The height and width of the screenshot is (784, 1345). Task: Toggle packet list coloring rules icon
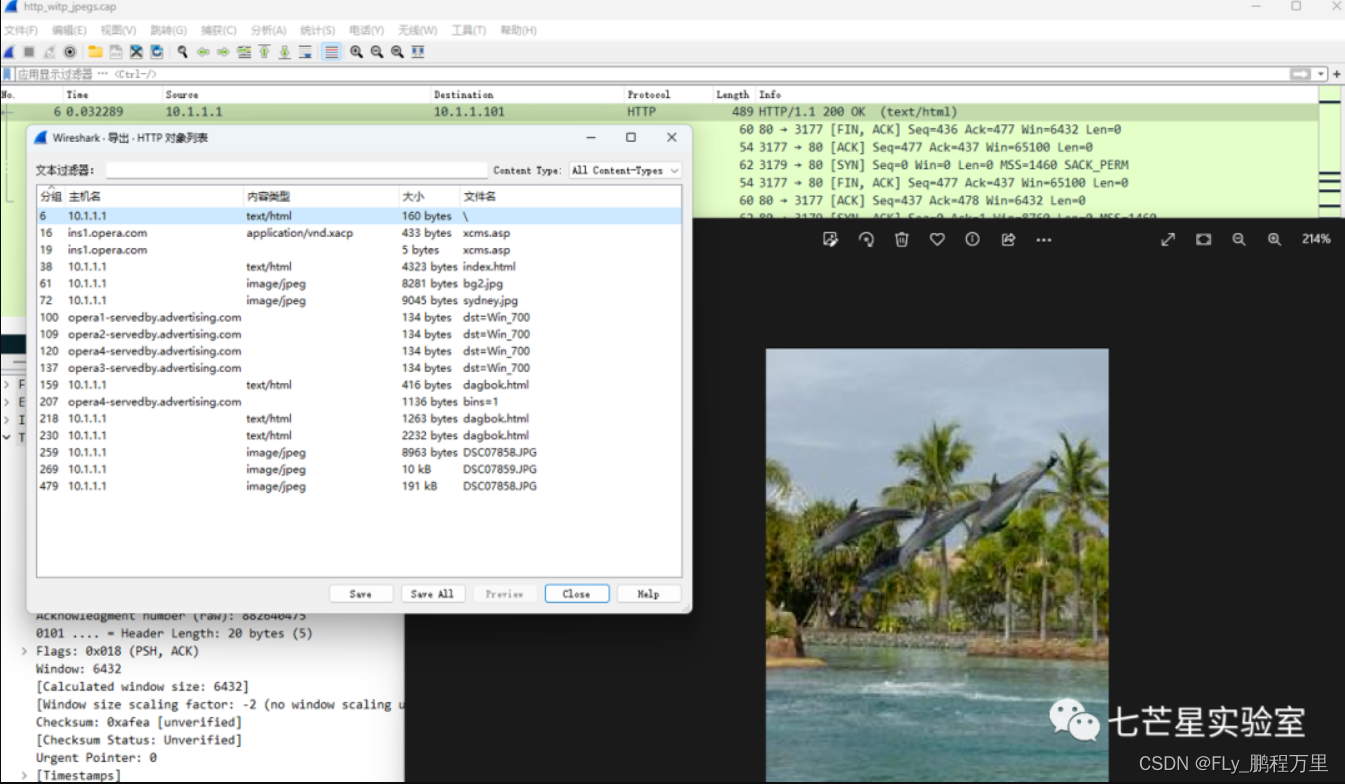[x=331, y=52]
